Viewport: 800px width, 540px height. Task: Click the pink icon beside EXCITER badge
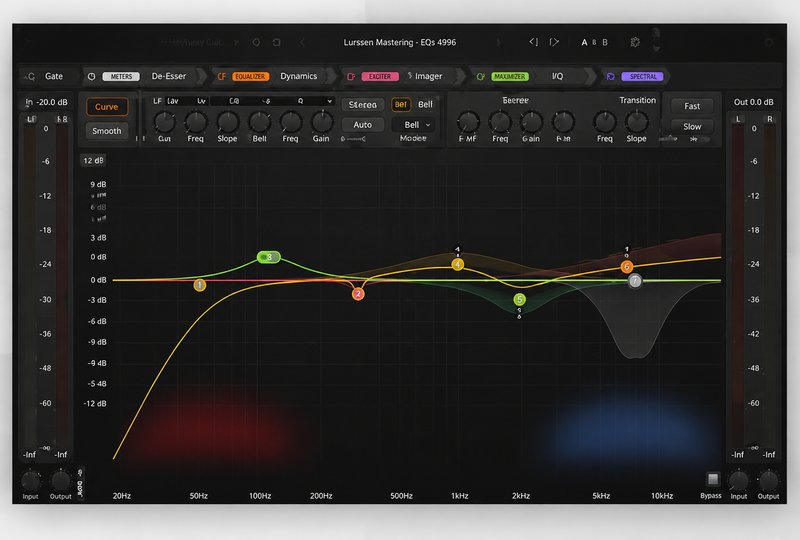[x=351, y=77]
